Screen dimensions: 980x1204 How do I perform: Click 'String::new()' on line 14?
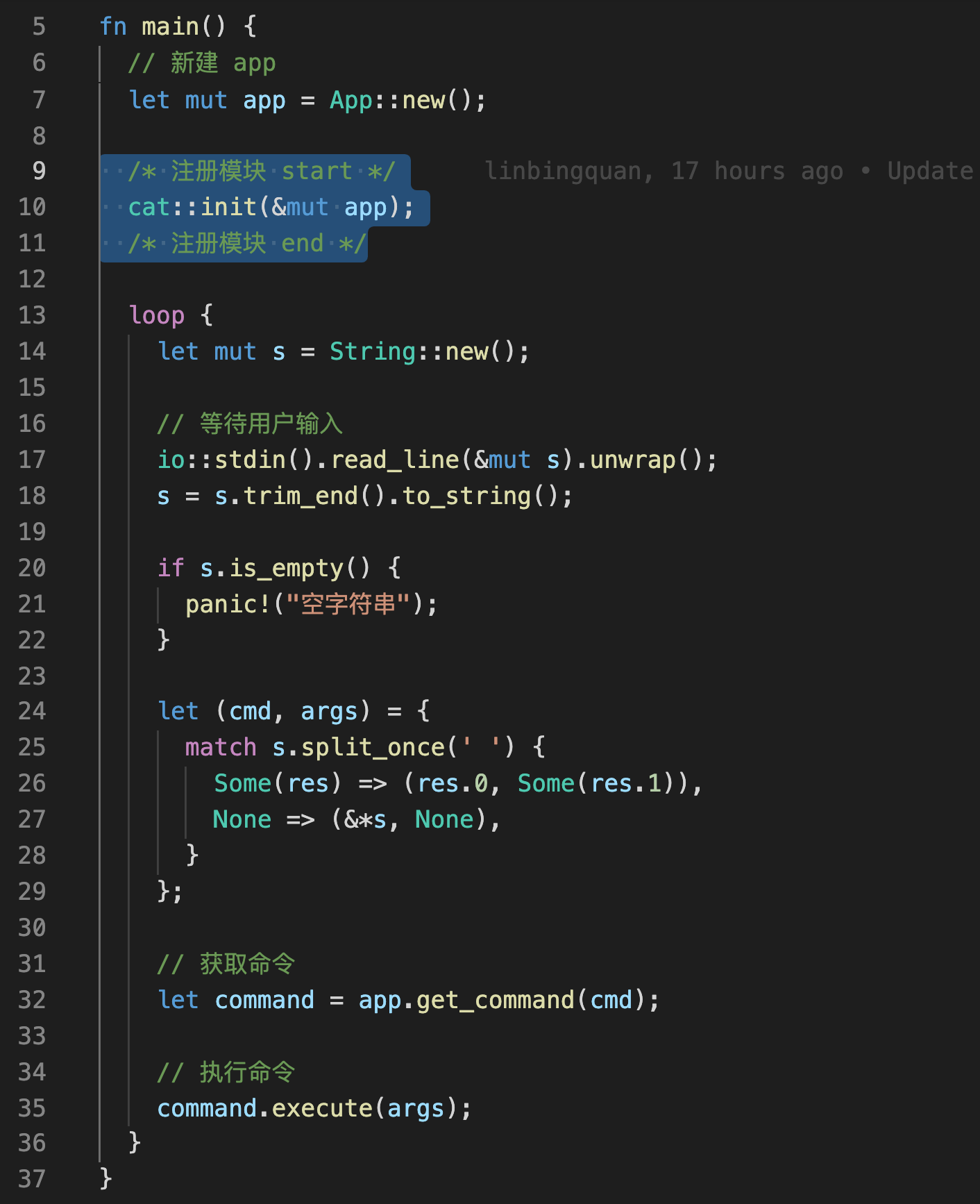pyautogui.click(x=422, y=351)
